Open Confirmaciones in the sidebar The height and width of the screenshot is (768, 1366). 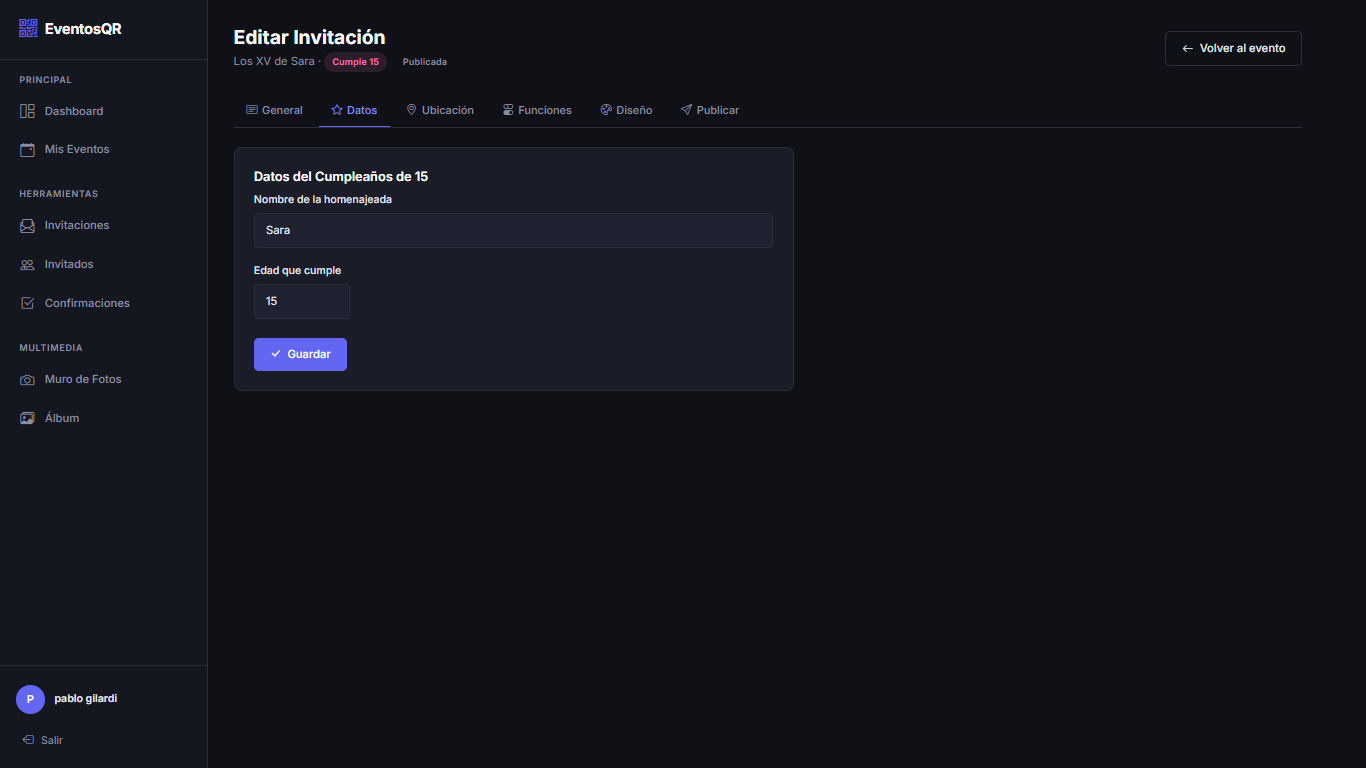[x=86, y=303]
